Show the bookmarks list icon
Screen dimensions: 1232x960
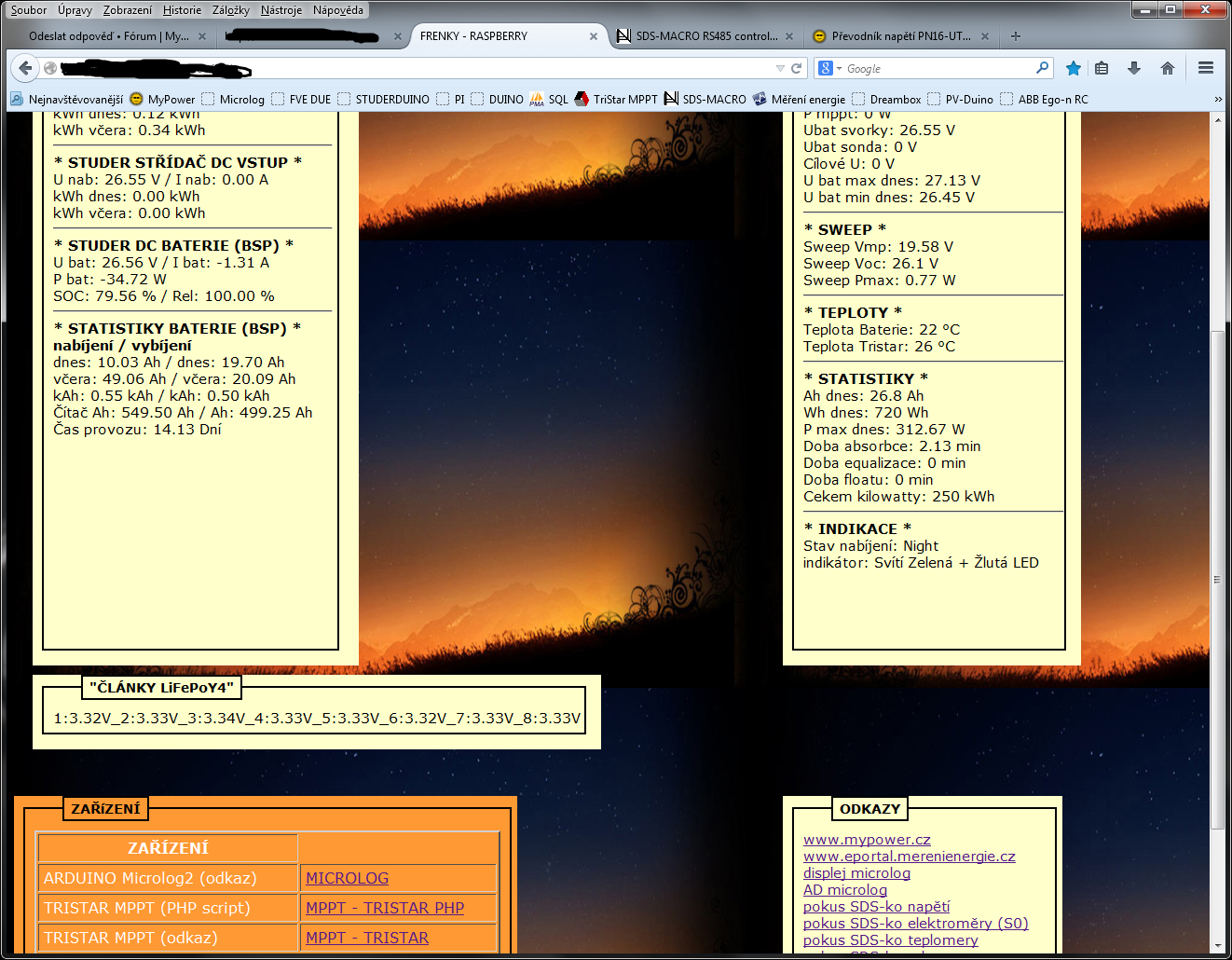point(1102,68)
